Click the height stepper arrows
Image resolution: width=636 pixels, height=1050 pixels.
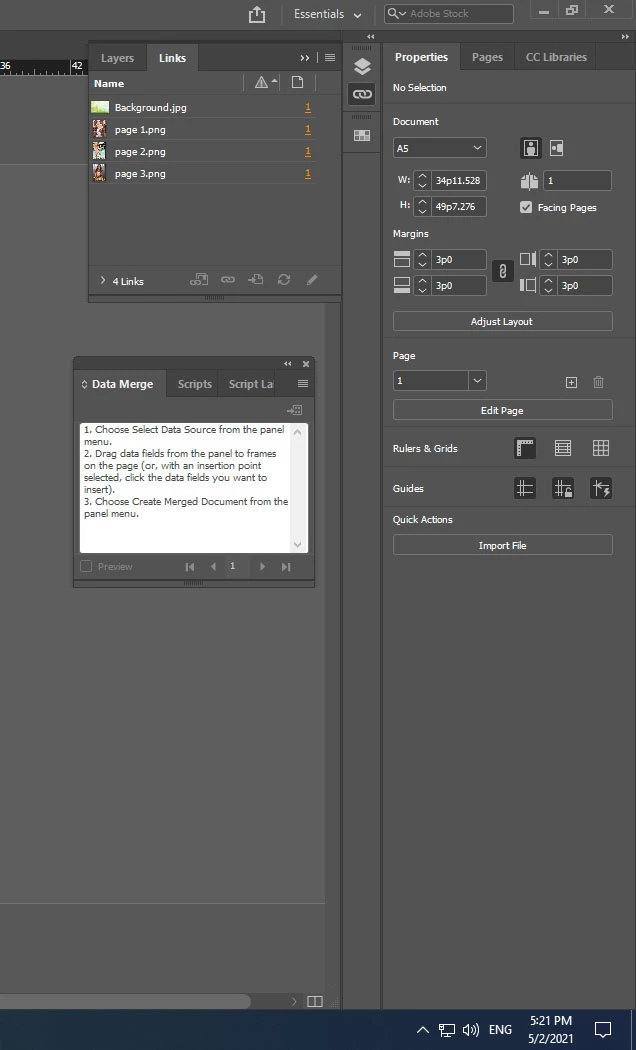(x=422, y=206)
